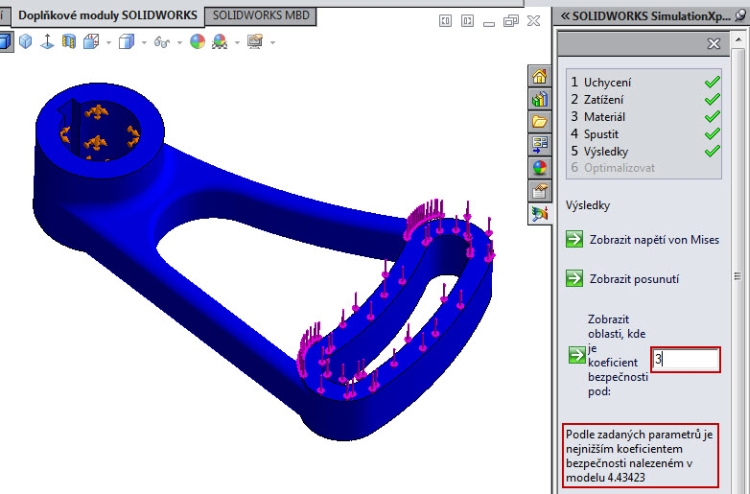750x494 pixels.
Task: Click Zobrazit napětí von Mises arrow button
Action: pos(574,239)
